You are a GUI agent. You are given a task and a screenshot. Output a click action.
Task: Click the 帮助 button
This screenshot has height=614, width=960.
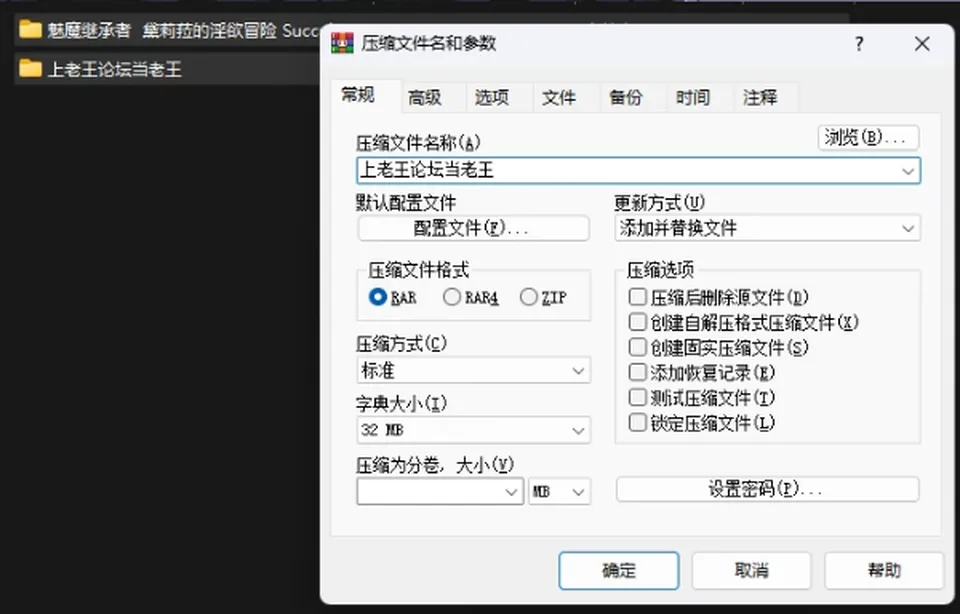click(x=884, y=571)
